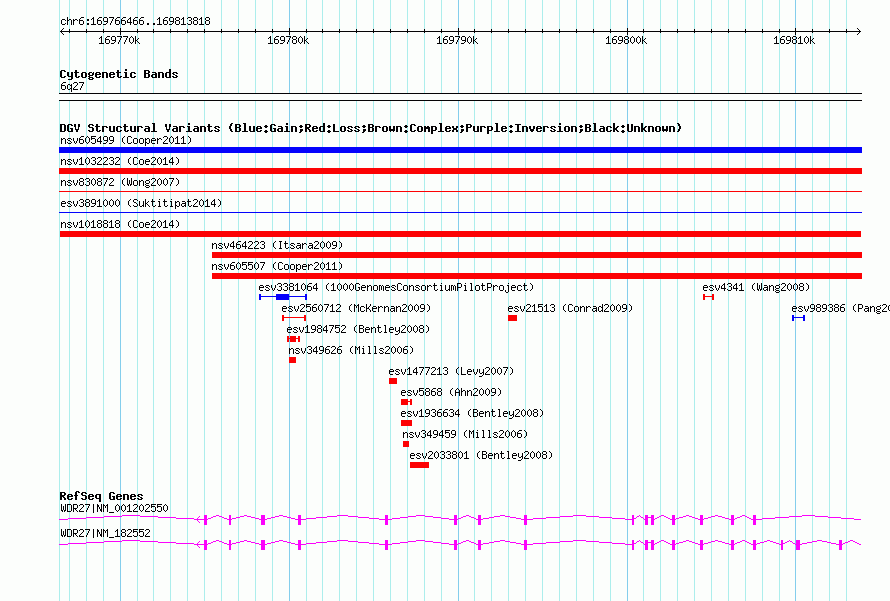Select the nsv1032232 (Coe2014) label
This screenshot has width=890, height=601.
pyautogui.click(x=120, y=161)
